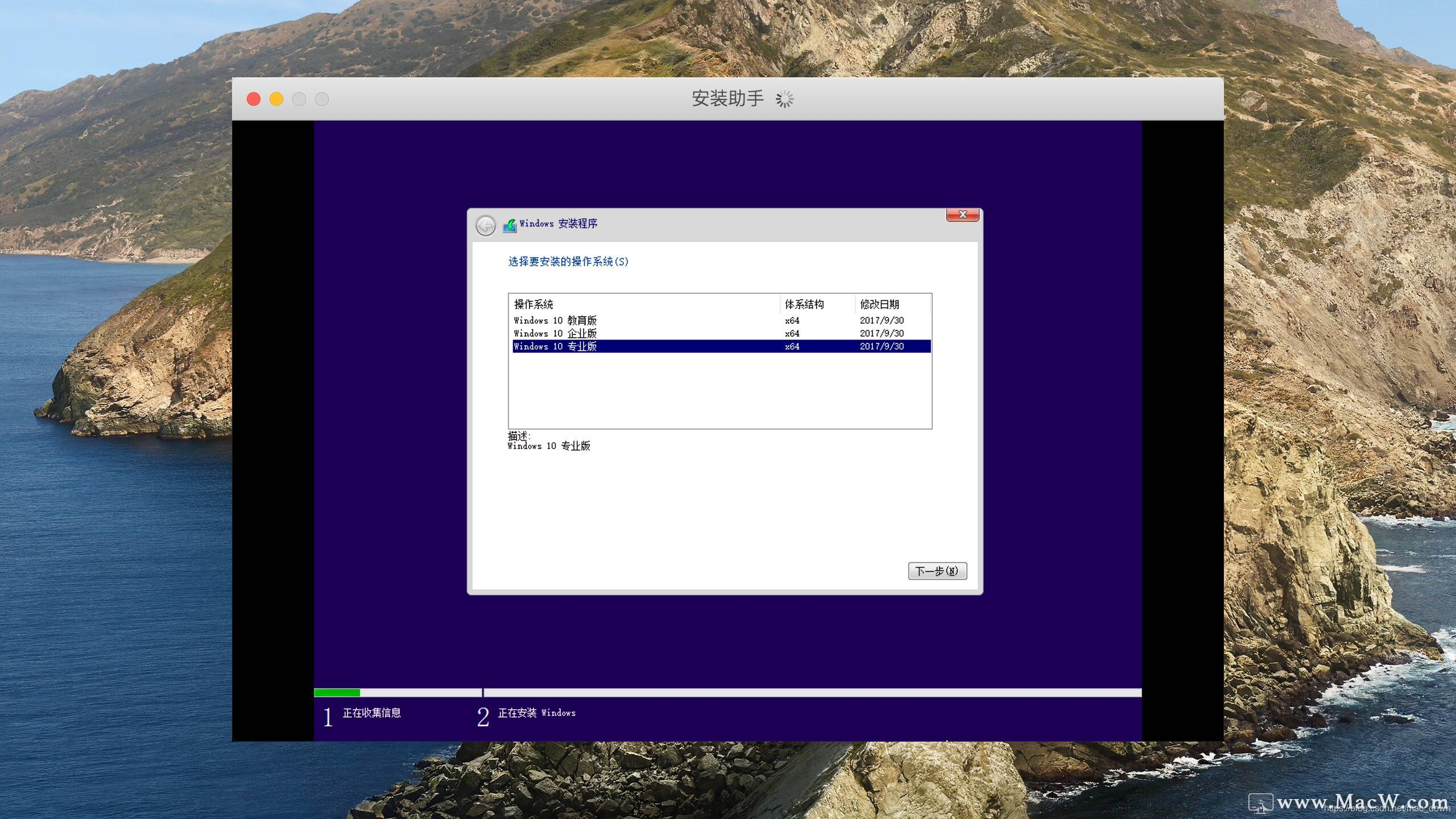Click the 选择要安装的操作系统(S) label

point(568,262)
